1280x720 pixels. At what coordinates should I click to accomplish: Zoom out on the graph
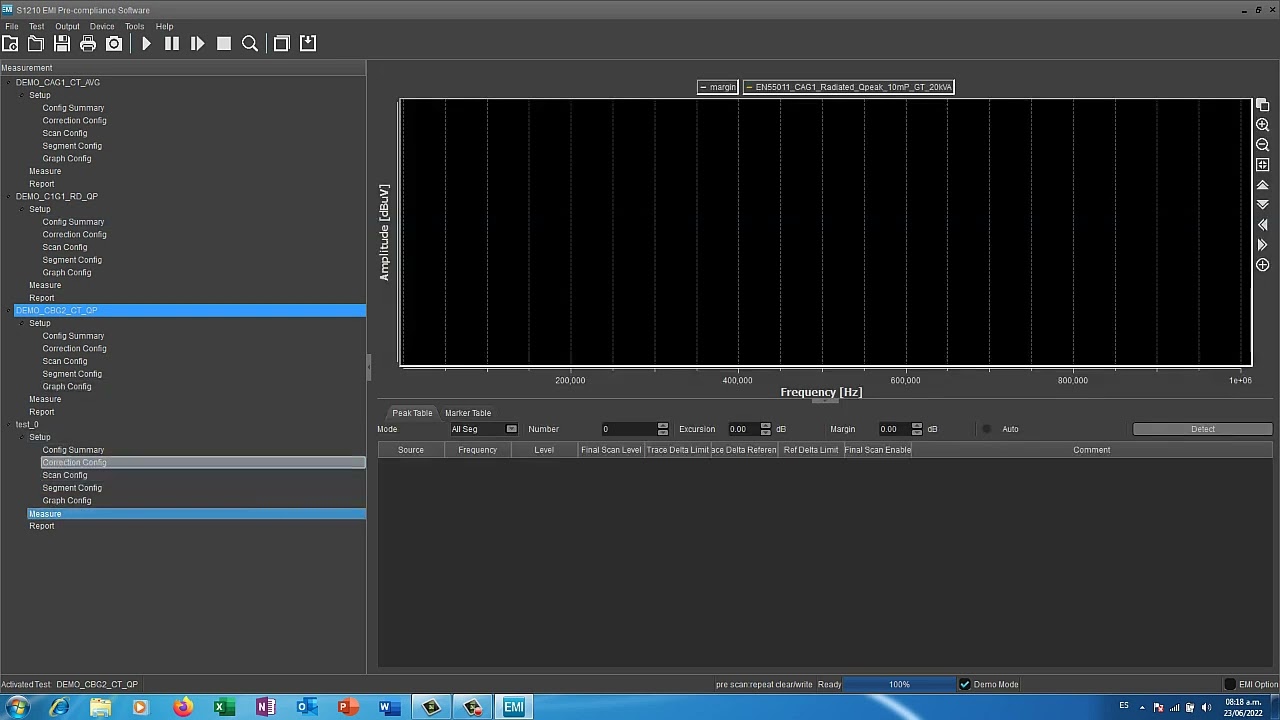click(1262, 145)
